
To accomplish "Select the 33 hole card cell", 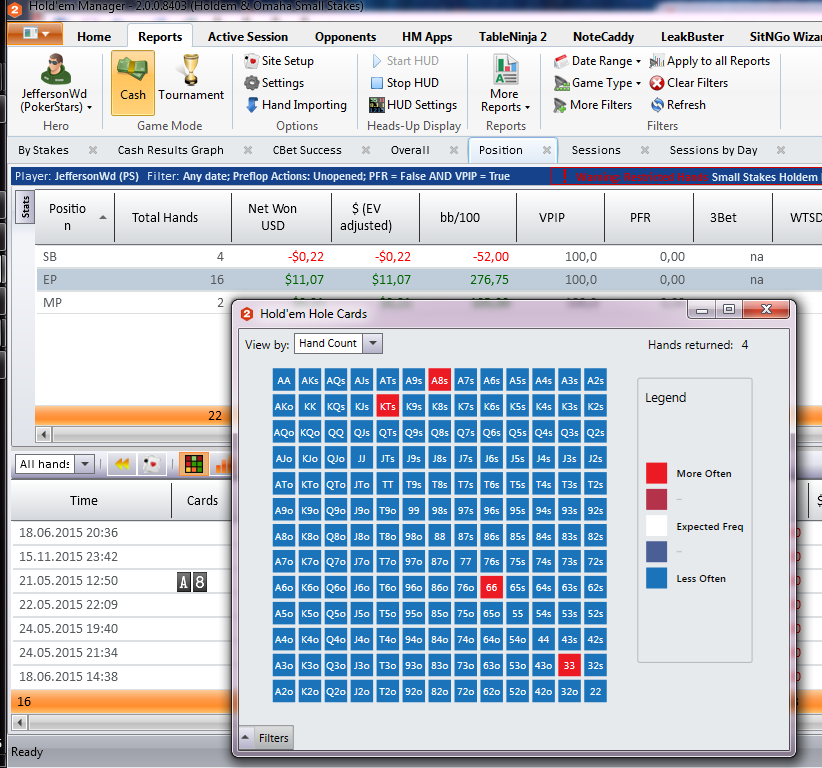I will 569,666.
